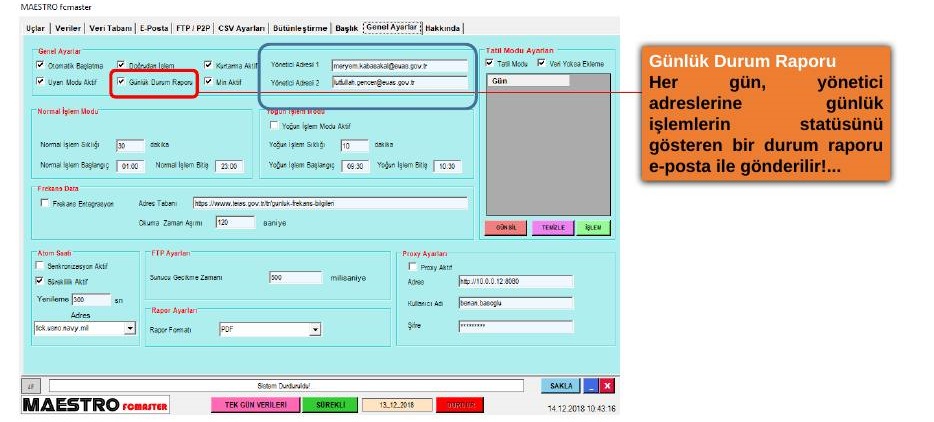Switch to the Bütünleştirme tab
The height and width of the screenshot is (422, 934).
point(300,28)
